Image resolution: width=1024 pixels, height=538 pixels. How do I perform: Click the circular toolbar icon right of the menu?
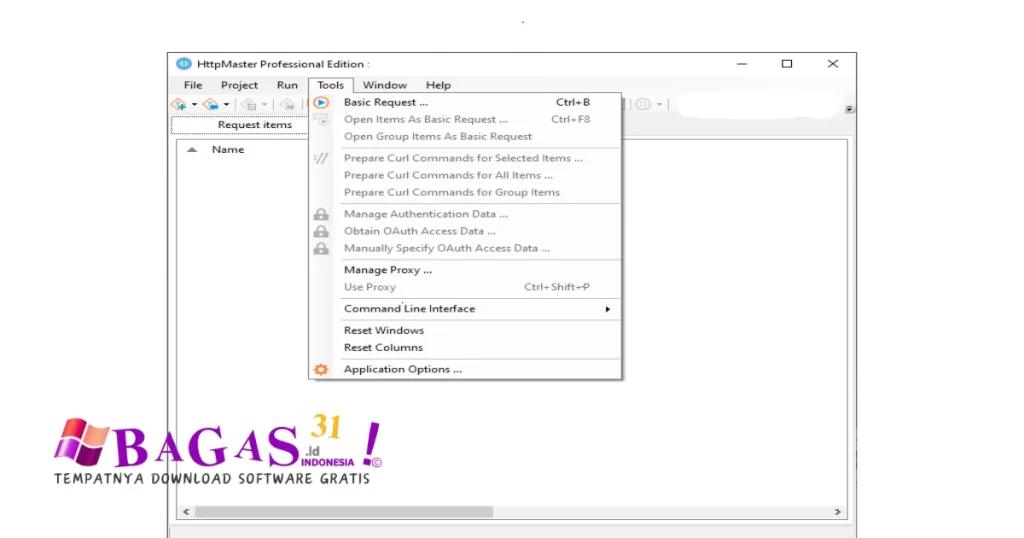[643, 104]
